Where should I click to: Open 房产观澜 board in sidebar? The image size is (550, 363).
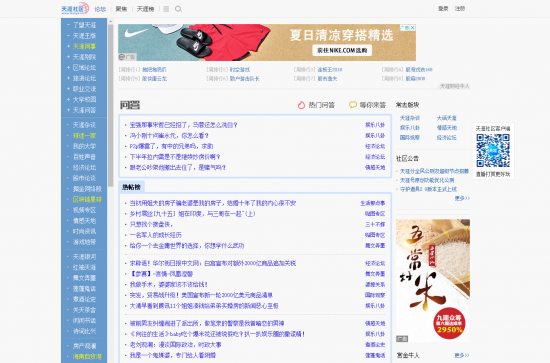pyautogui.click(x=84, y=346)
